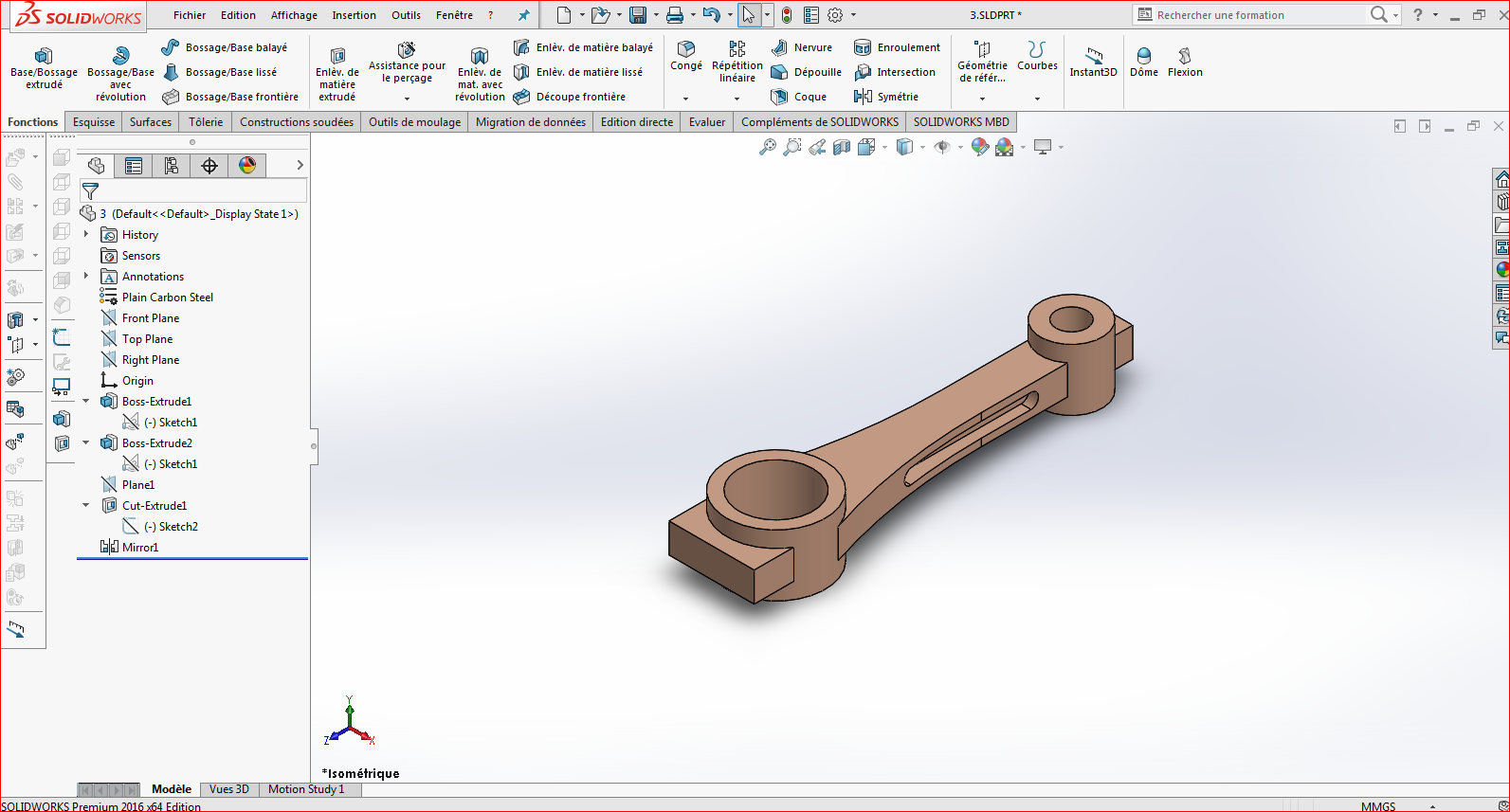Select Répétition linéaire tool
The width and height of the screenshot is (1510, 812).
click(x=737, y=62)
